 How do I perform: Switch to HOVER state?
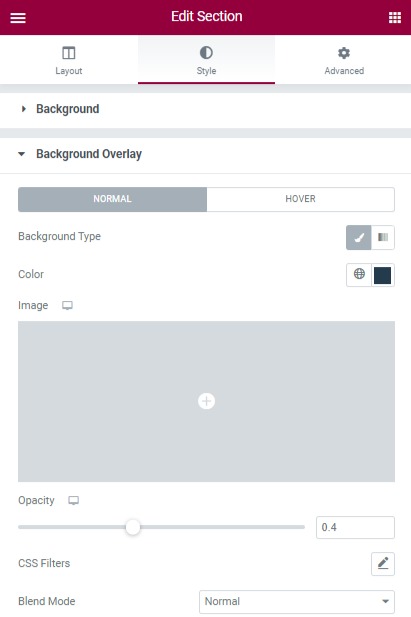coord(300,199)
